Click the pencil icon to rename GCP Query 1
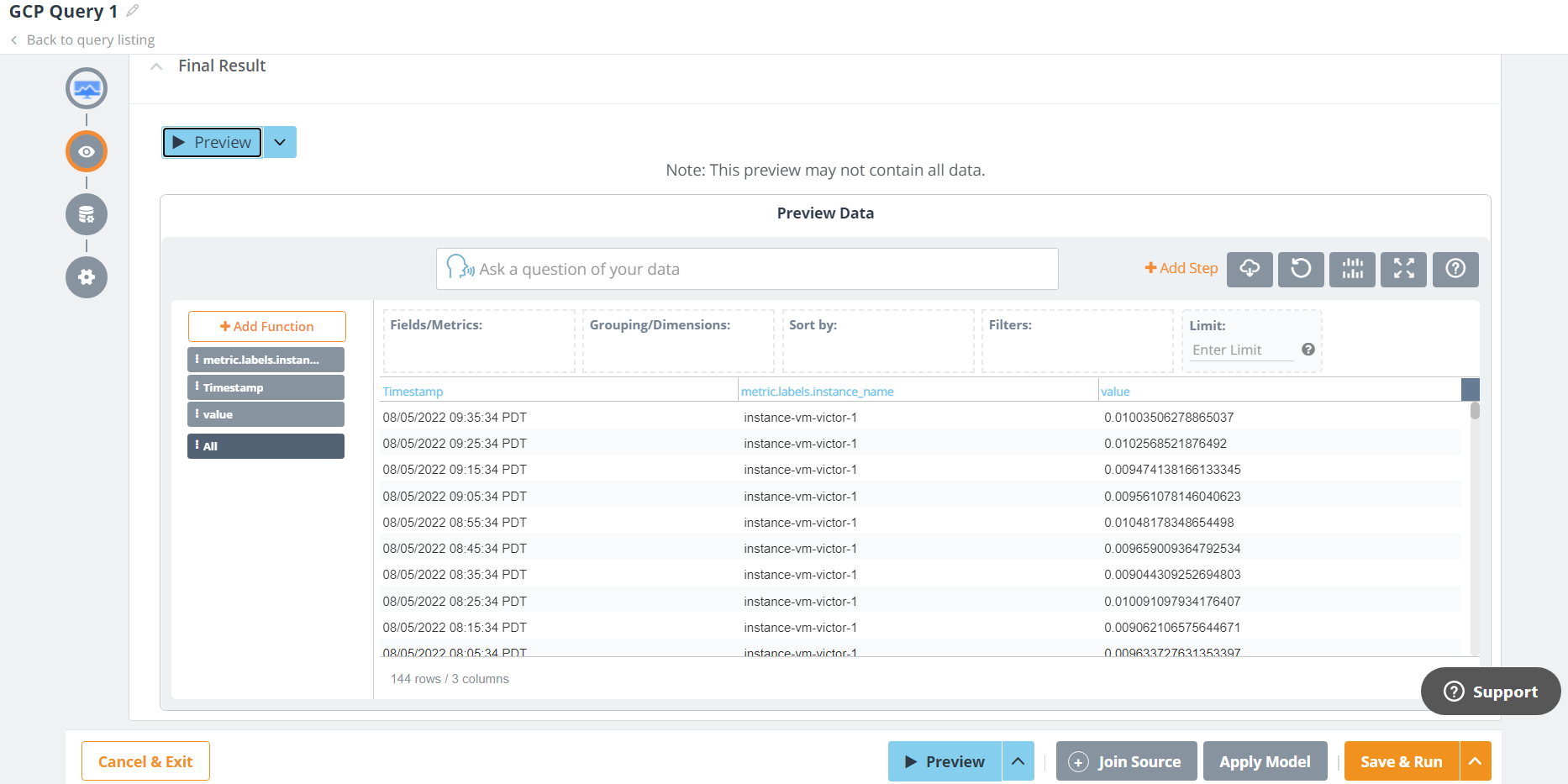 [133, 11]
